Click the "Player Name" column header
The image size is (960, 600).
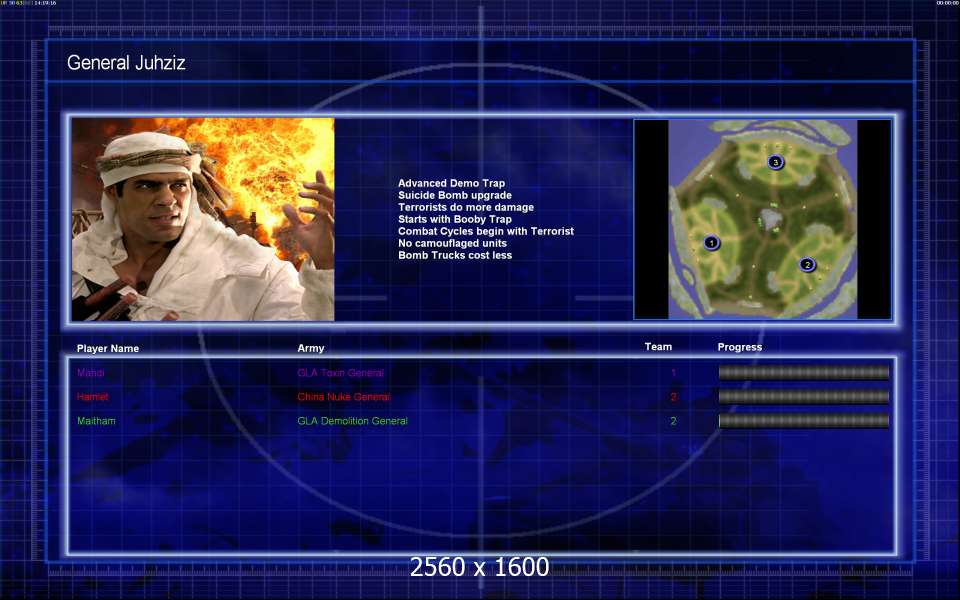click(108, 348)
